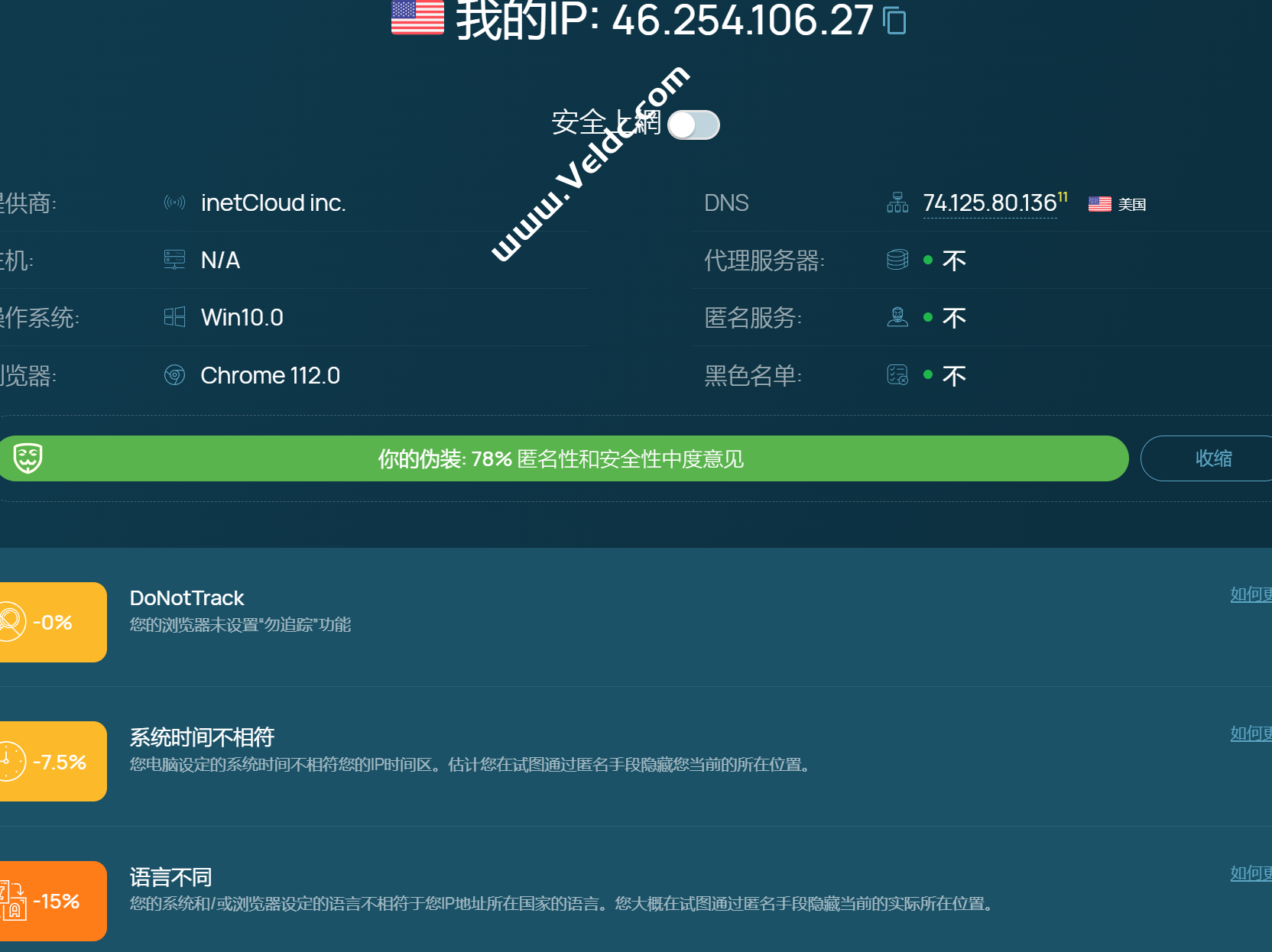Click the 黑色名单 status 不
This screenshot has width=1272, height=952.
tap(954, 375)
